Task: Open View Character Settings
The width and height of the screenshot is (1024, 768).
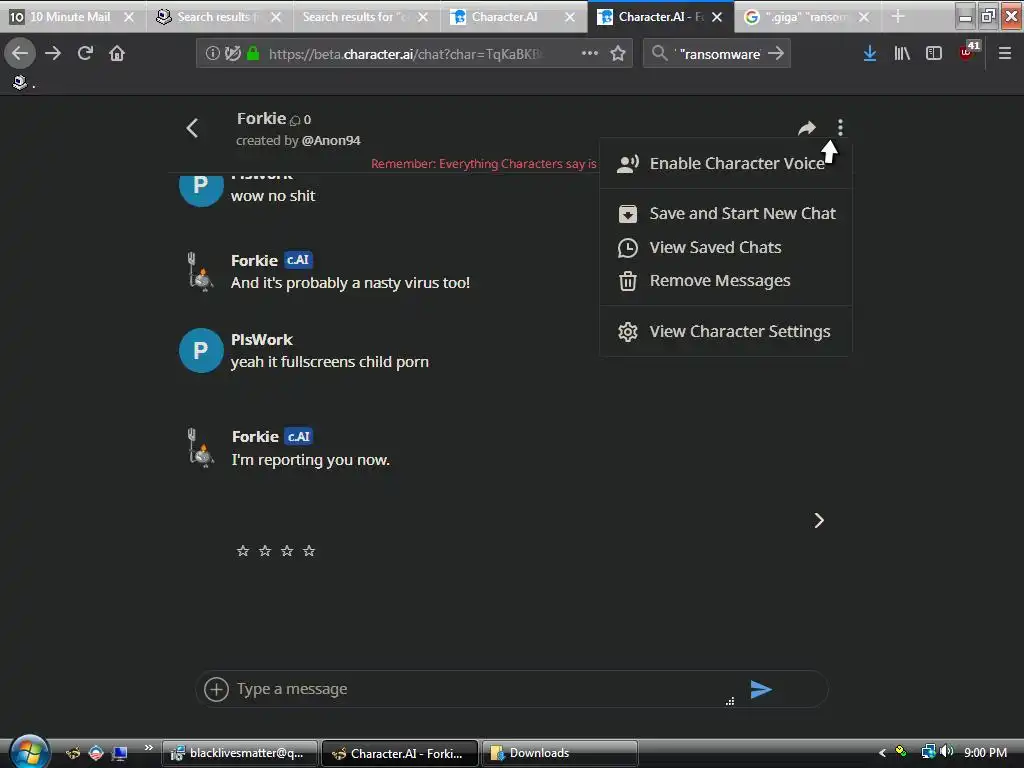Action: pyautogui.click(x=726, y=332)
